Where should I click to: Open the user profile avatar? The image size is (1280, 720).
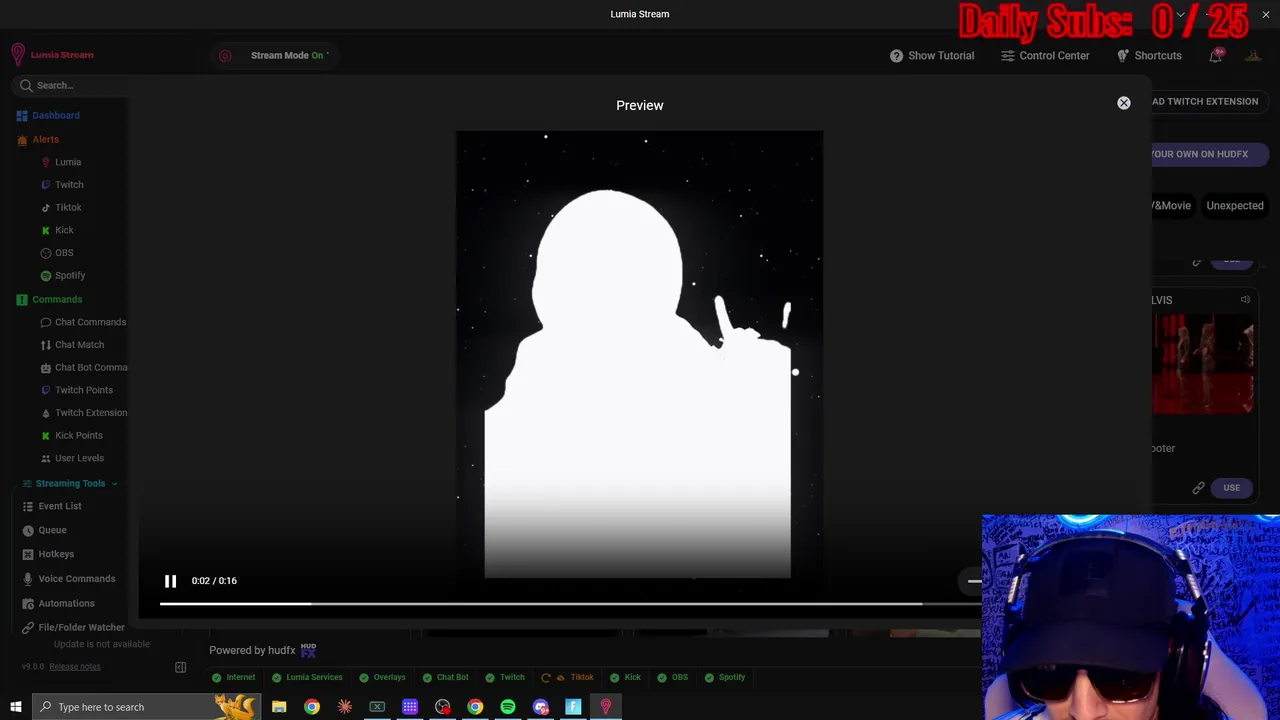[1253, 56]
